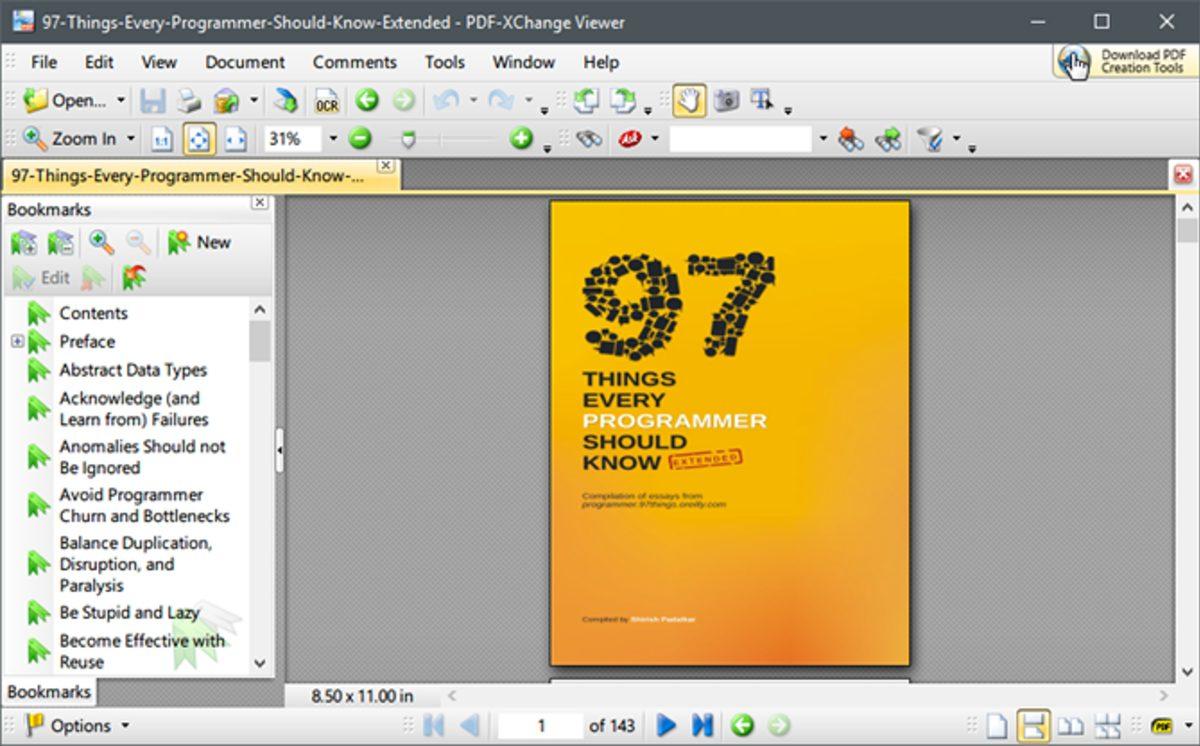
Task: Create a New bookmark
Action: 199,243
